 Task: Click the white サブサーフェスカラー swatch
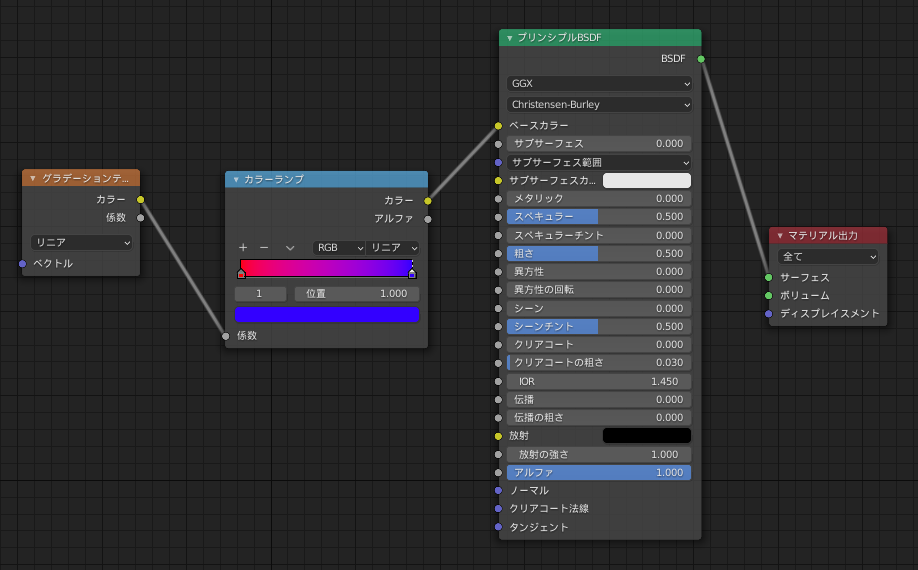click(647, 180)
